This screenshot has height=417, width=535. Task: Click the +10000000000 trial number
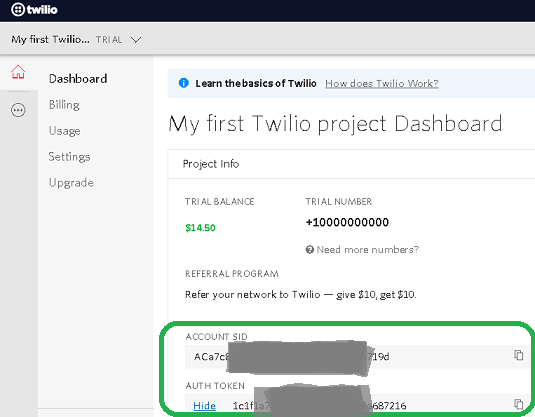click(x=347, y=222)
